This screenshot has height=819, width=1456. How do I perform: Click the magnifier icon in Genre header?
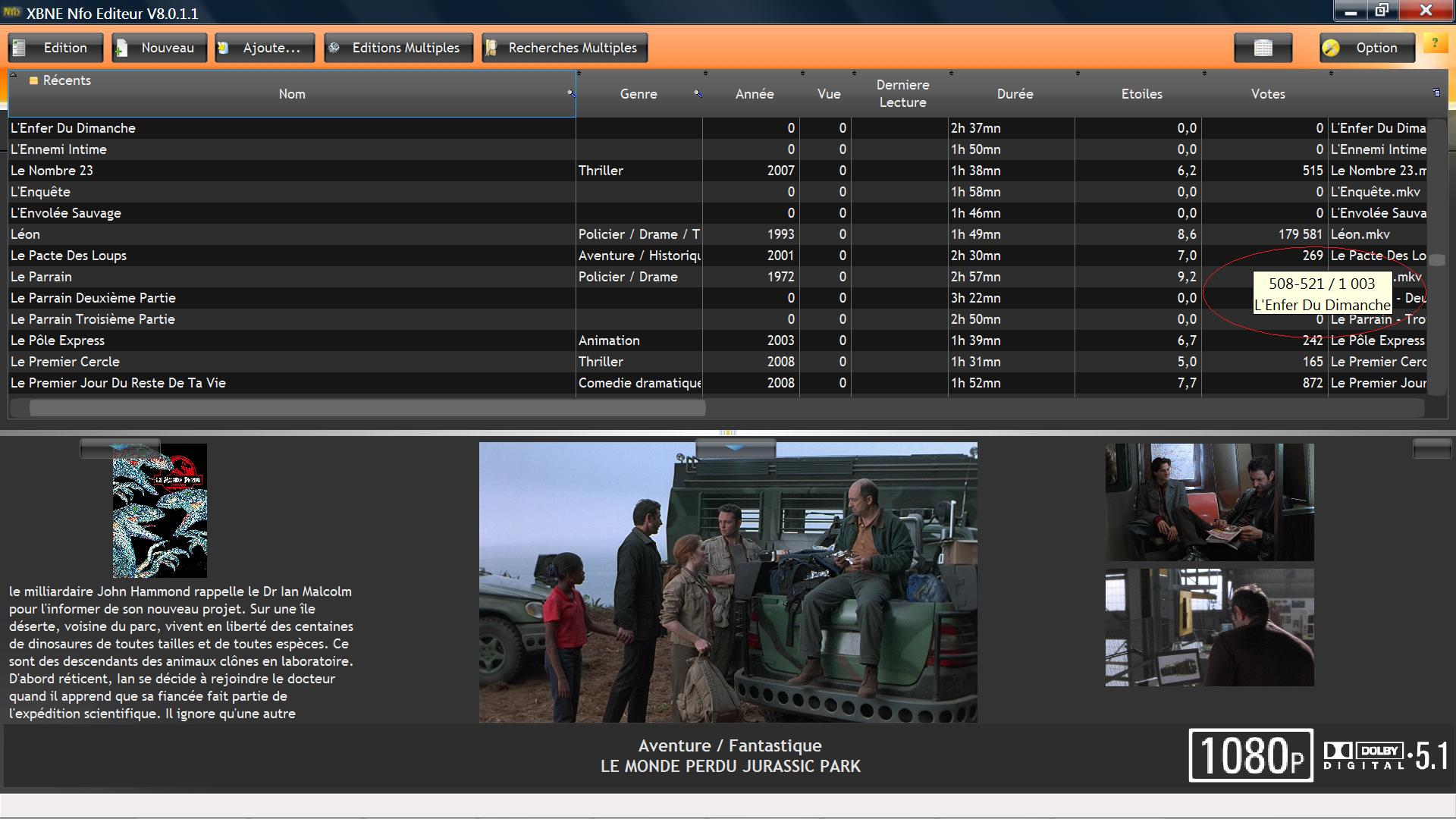click(698, 93)
